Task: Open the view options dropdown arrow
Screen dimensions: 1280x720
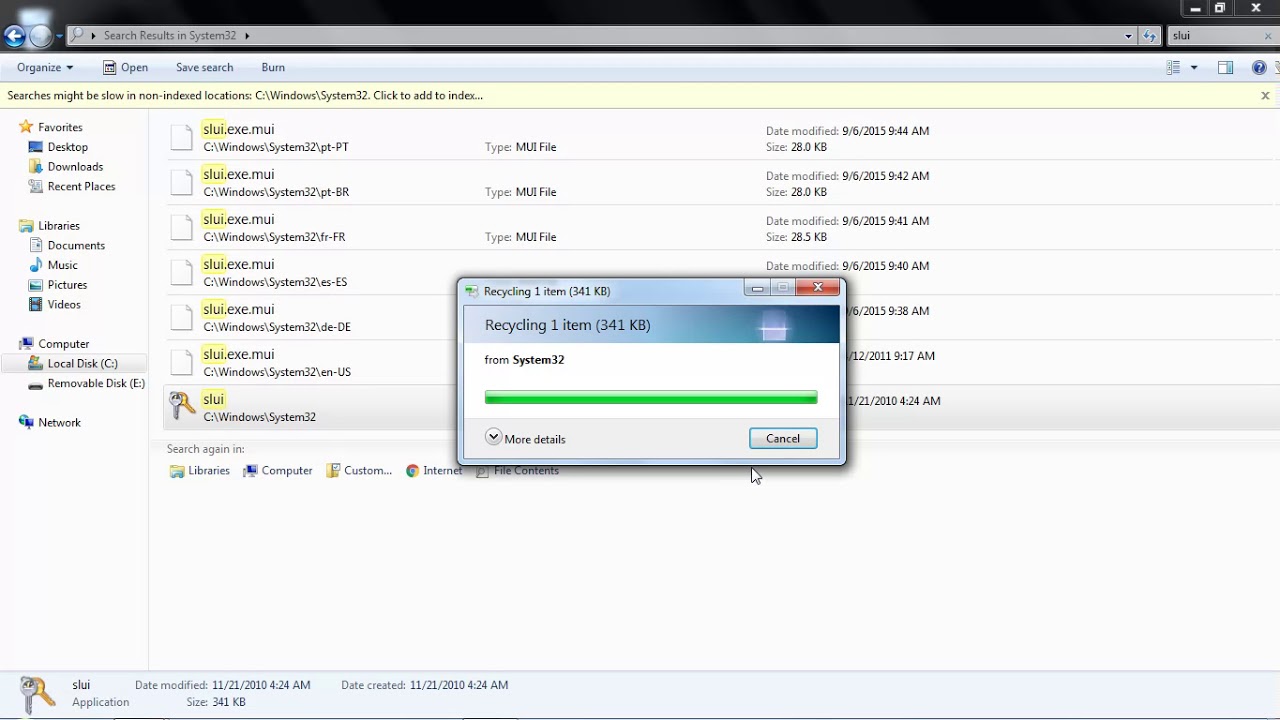Action: tap(1194, 67)
